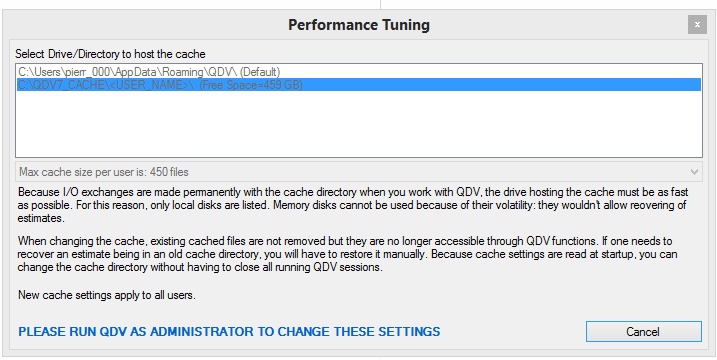Screen dimensions: 717x360
Task: Select the C:\QDV7_CACHE directory entry
Action: coord(358,85)
